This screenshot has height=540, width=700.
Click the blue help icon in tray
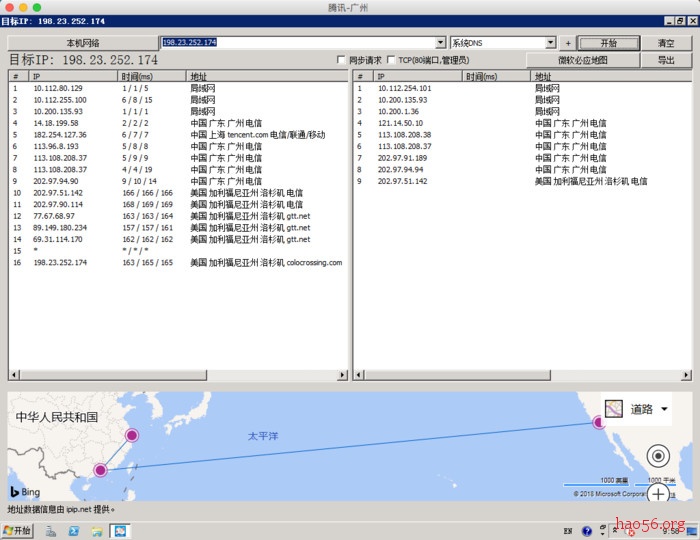point(587,531)
